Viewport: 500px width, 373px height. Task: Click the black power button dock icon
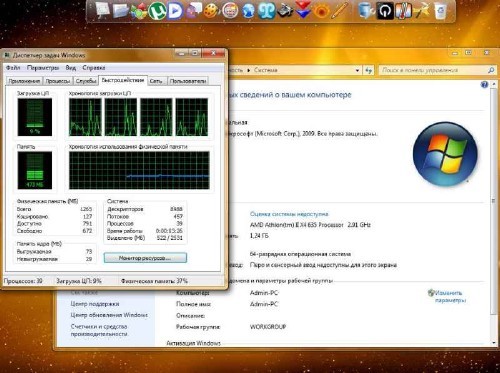click(385, 11)
